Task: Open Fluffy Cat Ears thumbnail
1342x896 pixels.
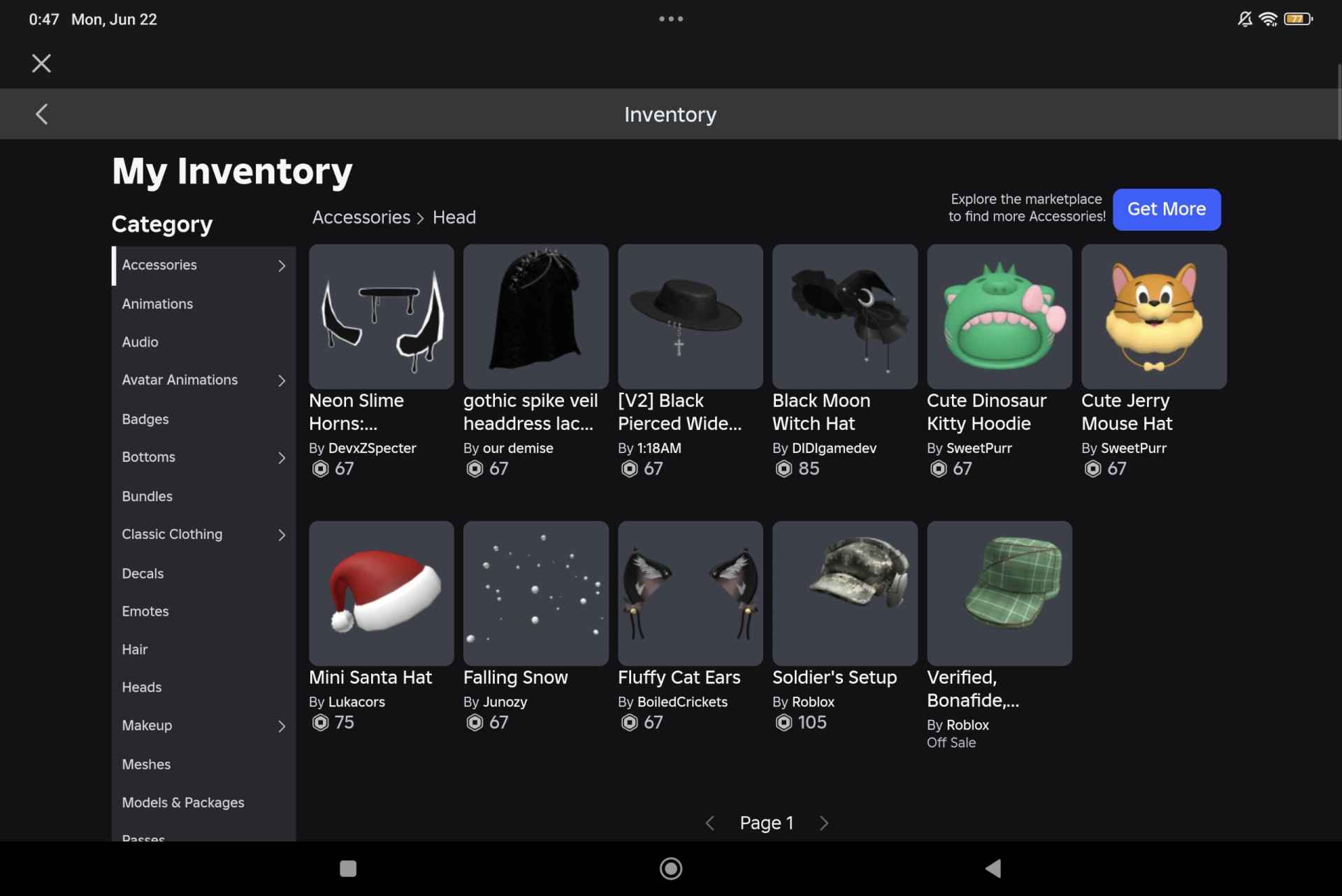Action: [691, 593]
